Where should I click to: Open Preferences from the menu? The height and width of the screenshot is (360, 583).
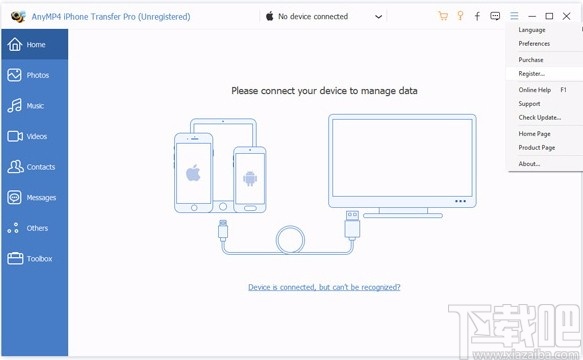pyautogui.click(x=534, y=44)
